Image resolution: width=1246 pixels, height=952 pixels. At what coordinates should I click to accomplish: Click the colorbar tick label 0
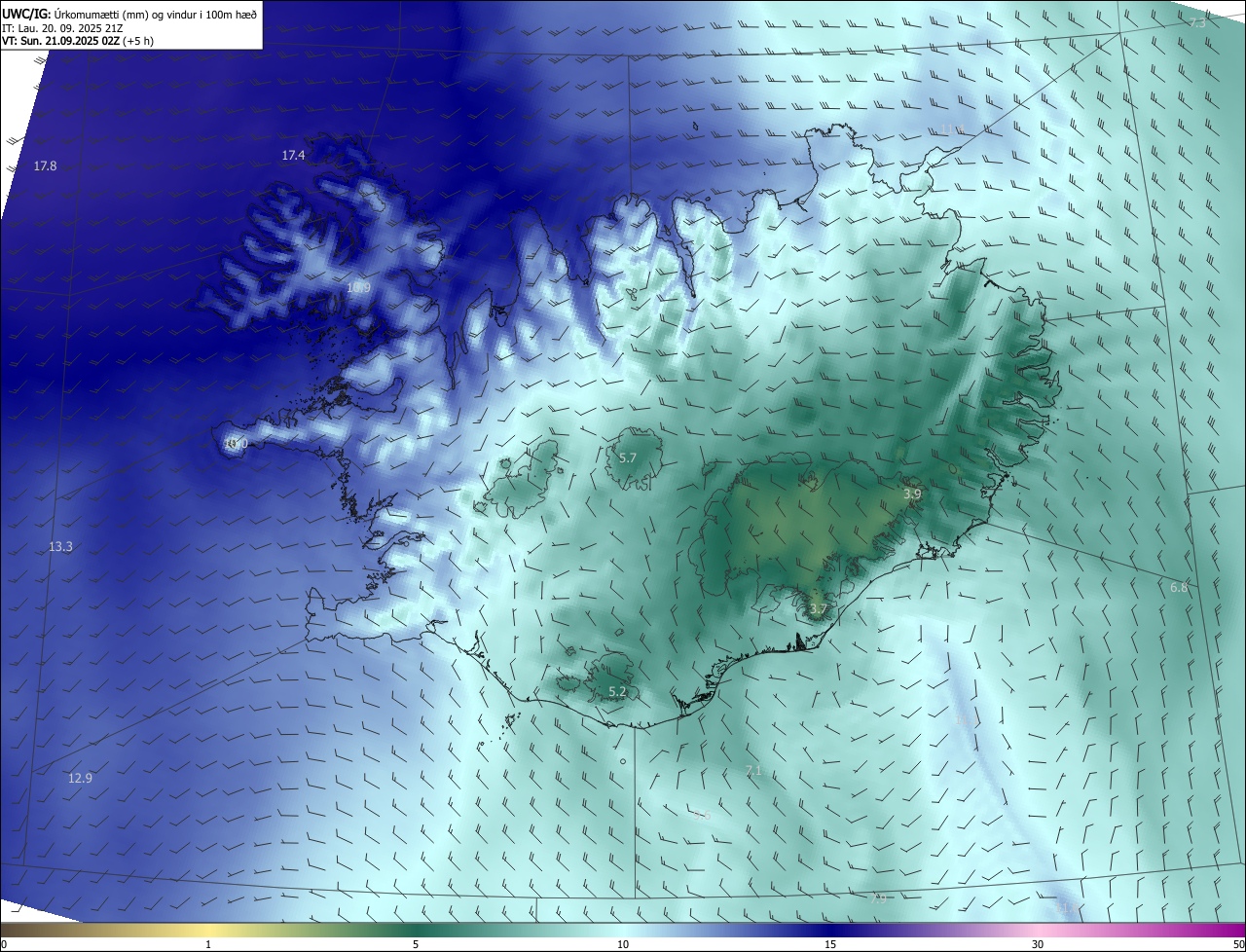[x=3, y=944]
